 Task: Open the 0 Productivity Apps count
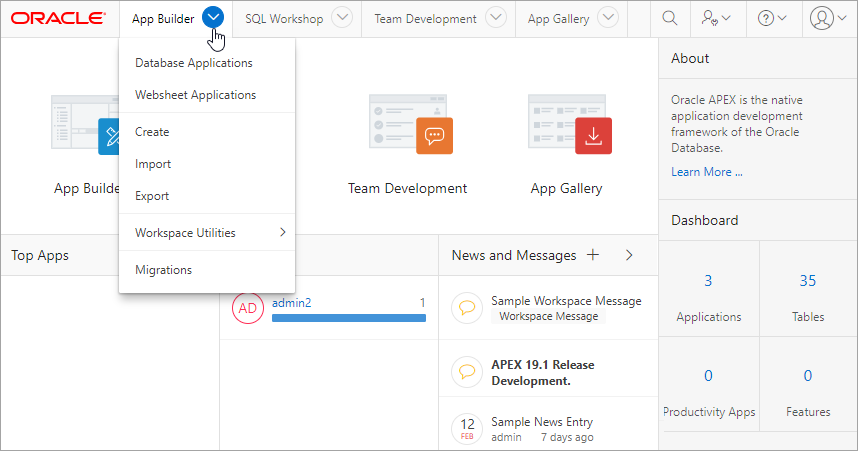(708, 375)
